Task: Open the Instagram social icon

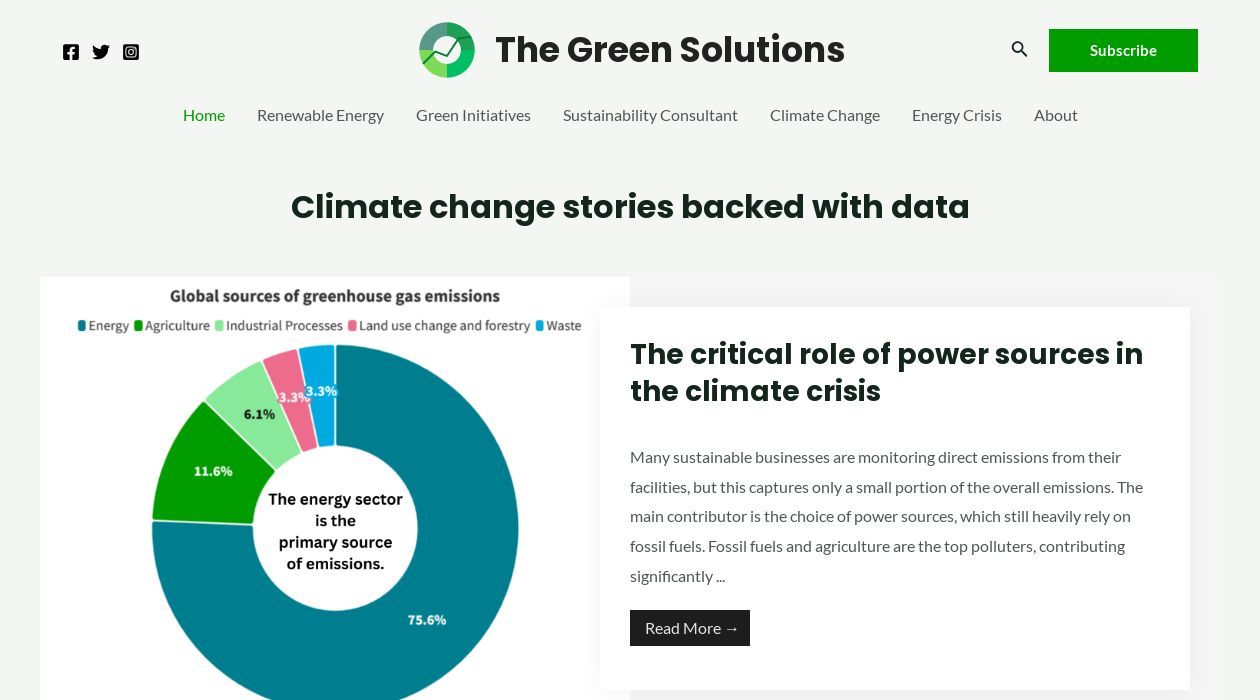Action: pyautogui.click(x=131, y=52)
